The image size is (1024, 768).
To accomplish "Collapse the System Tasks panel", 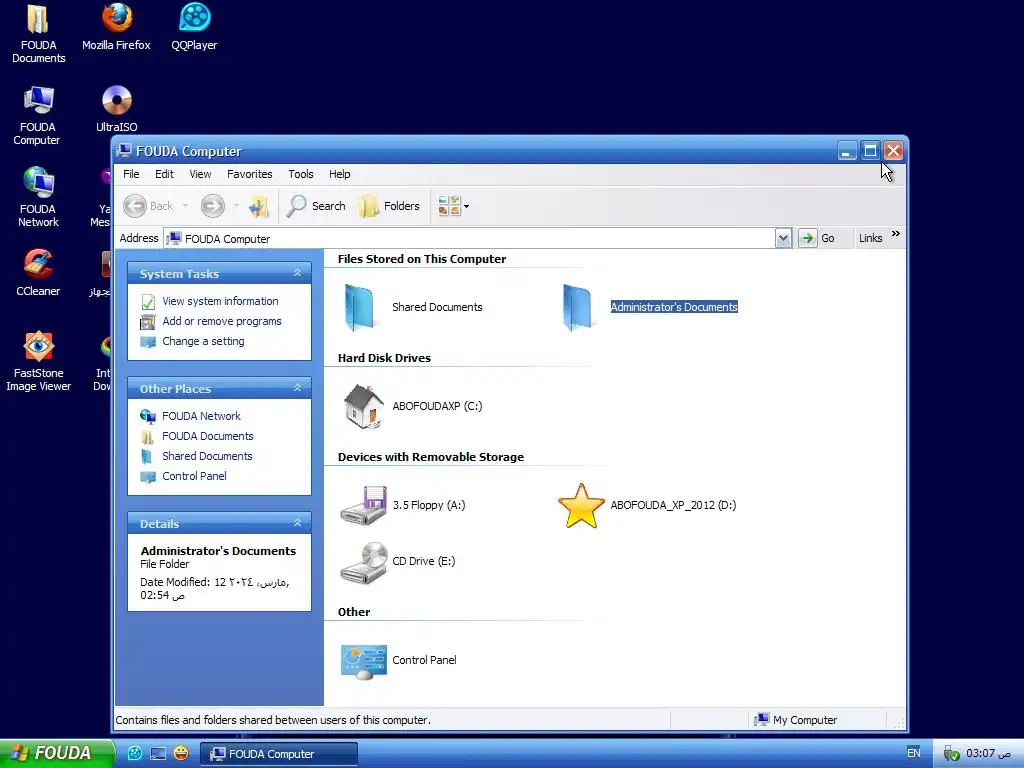I will [x=298, y=273].
